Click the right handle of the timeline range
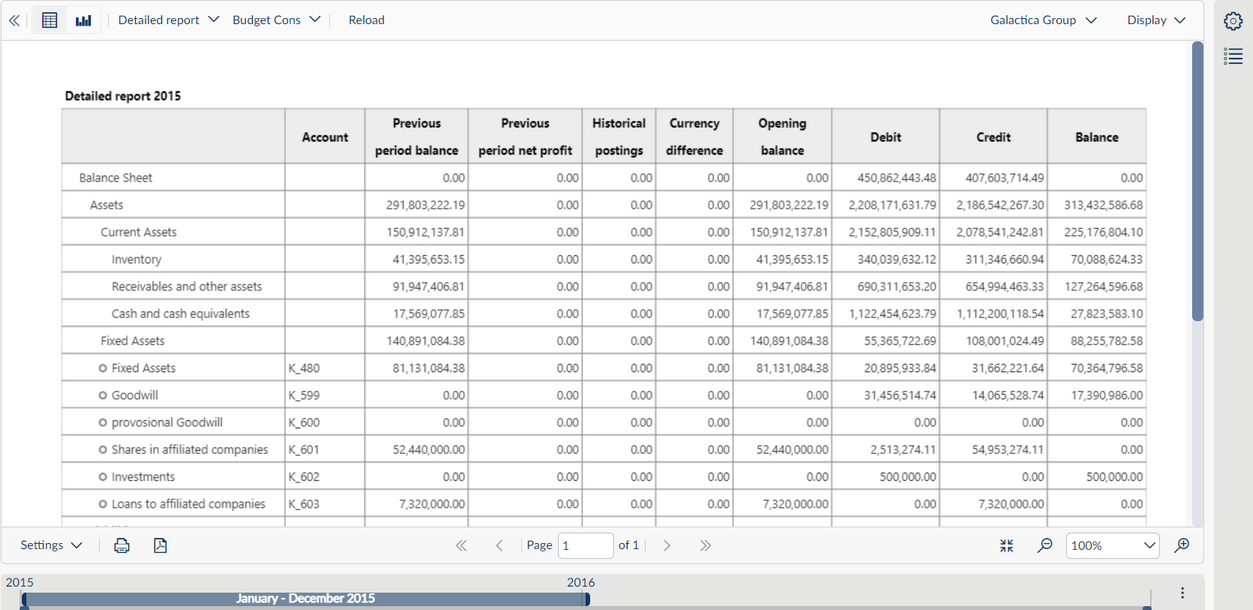Screen dimensions: 1253x610 click(x=588, y=599)
